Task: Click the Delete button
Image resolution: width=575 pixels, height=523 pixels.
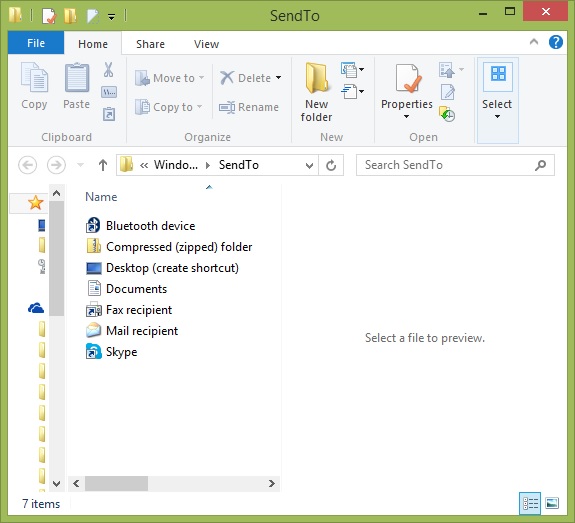Action: pos(246,78)
